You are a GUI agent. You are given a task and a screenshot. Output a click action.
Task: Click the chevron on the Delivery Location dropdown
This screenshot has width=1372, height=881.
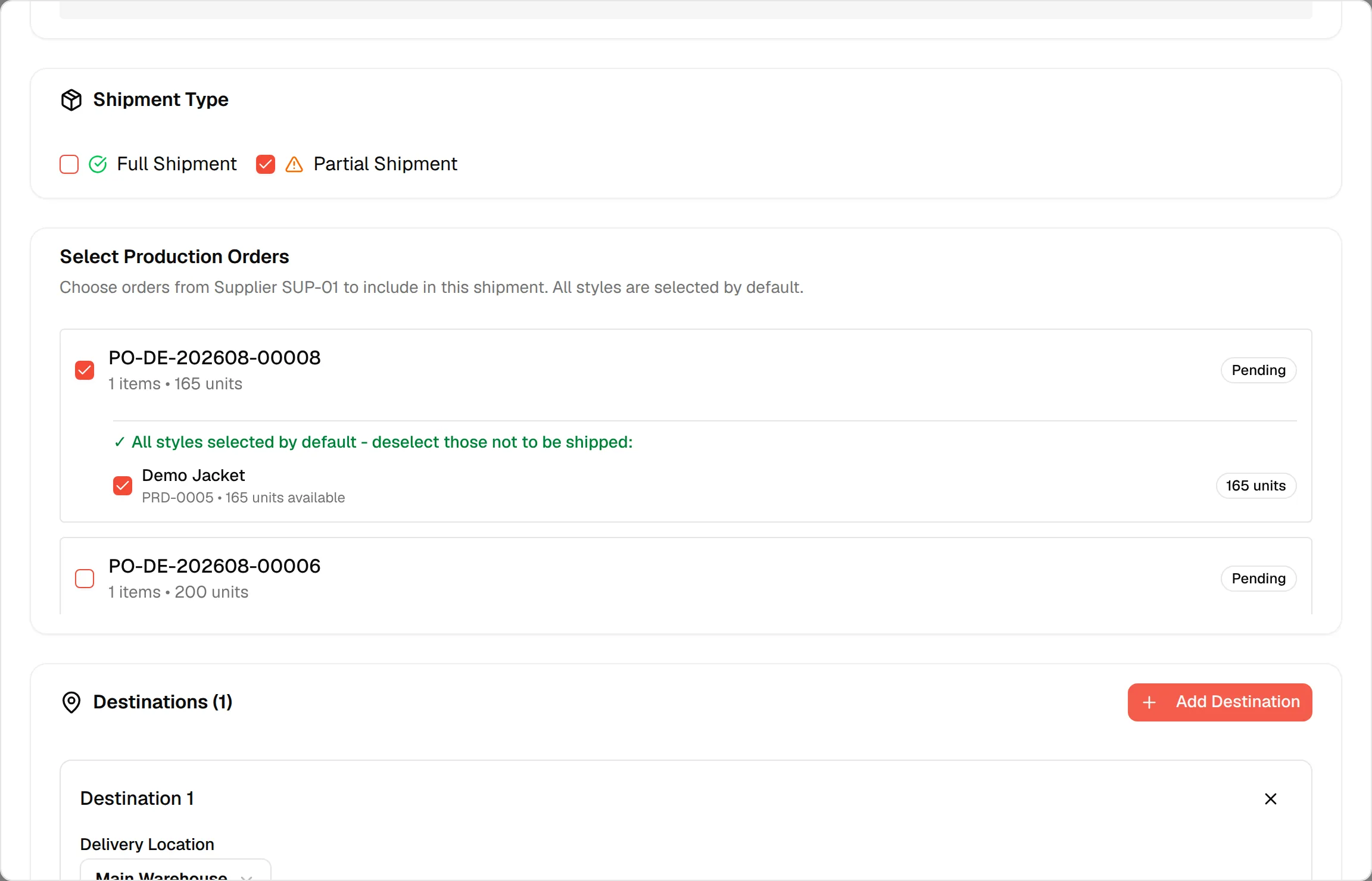coord(246,877)
